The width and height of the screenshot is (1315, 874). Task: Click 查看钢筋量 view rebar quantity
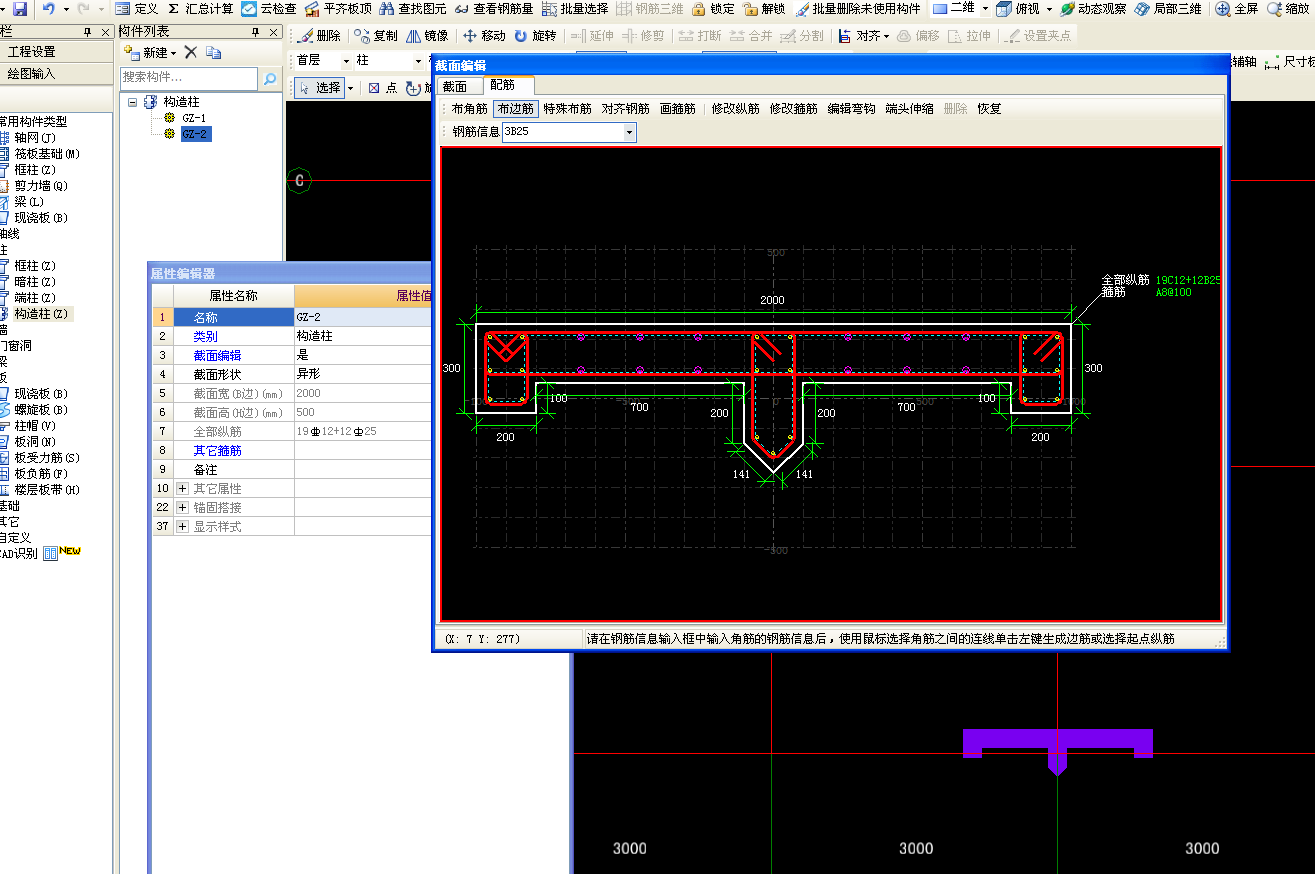pyautogui.click(x=493, y=8)
